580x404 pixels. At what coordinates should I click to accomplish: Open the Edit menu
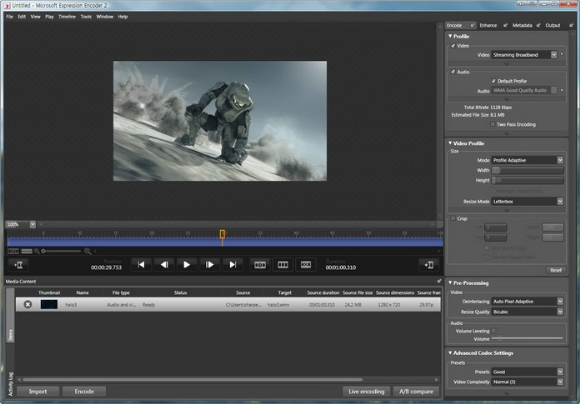[22, 17]
